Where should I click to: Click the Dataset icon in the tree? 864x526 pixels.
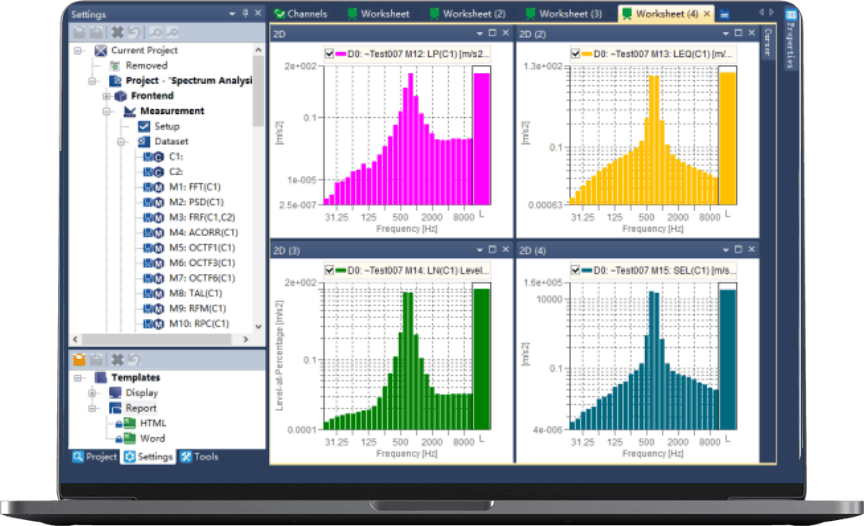[144, 142]
